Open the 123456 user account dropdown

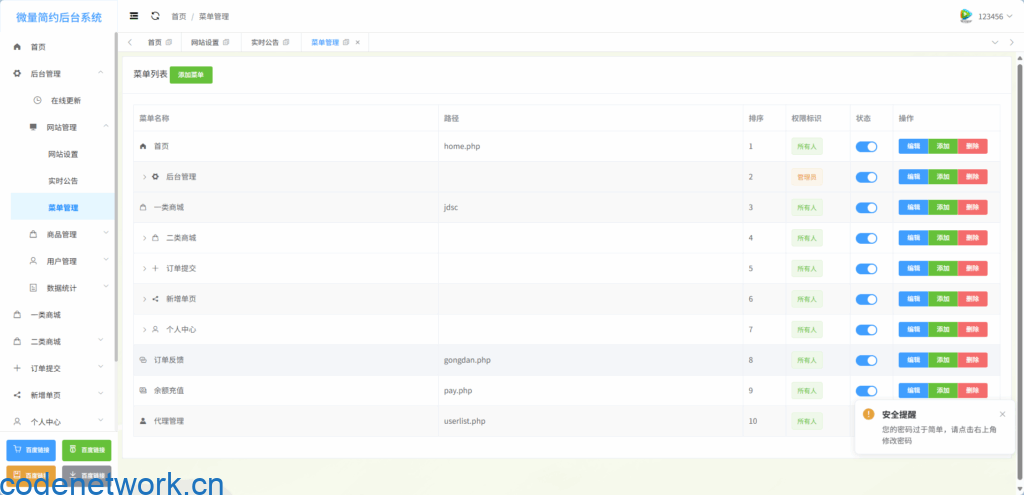[990, 16]
